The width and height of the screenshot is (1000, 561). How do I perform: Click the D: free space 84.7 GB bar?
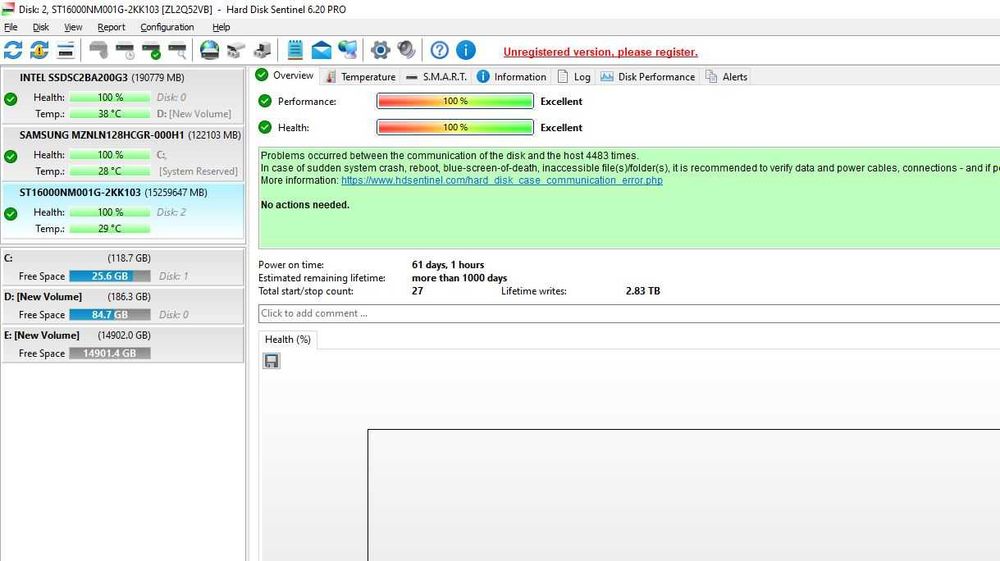110,314
